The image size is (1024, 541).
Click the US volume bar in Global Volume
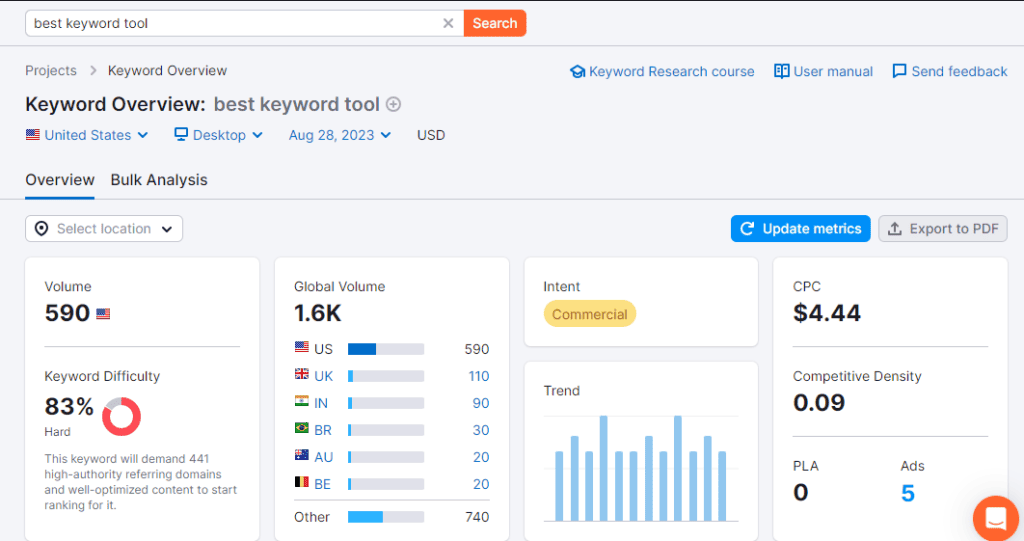coord(386,350)
